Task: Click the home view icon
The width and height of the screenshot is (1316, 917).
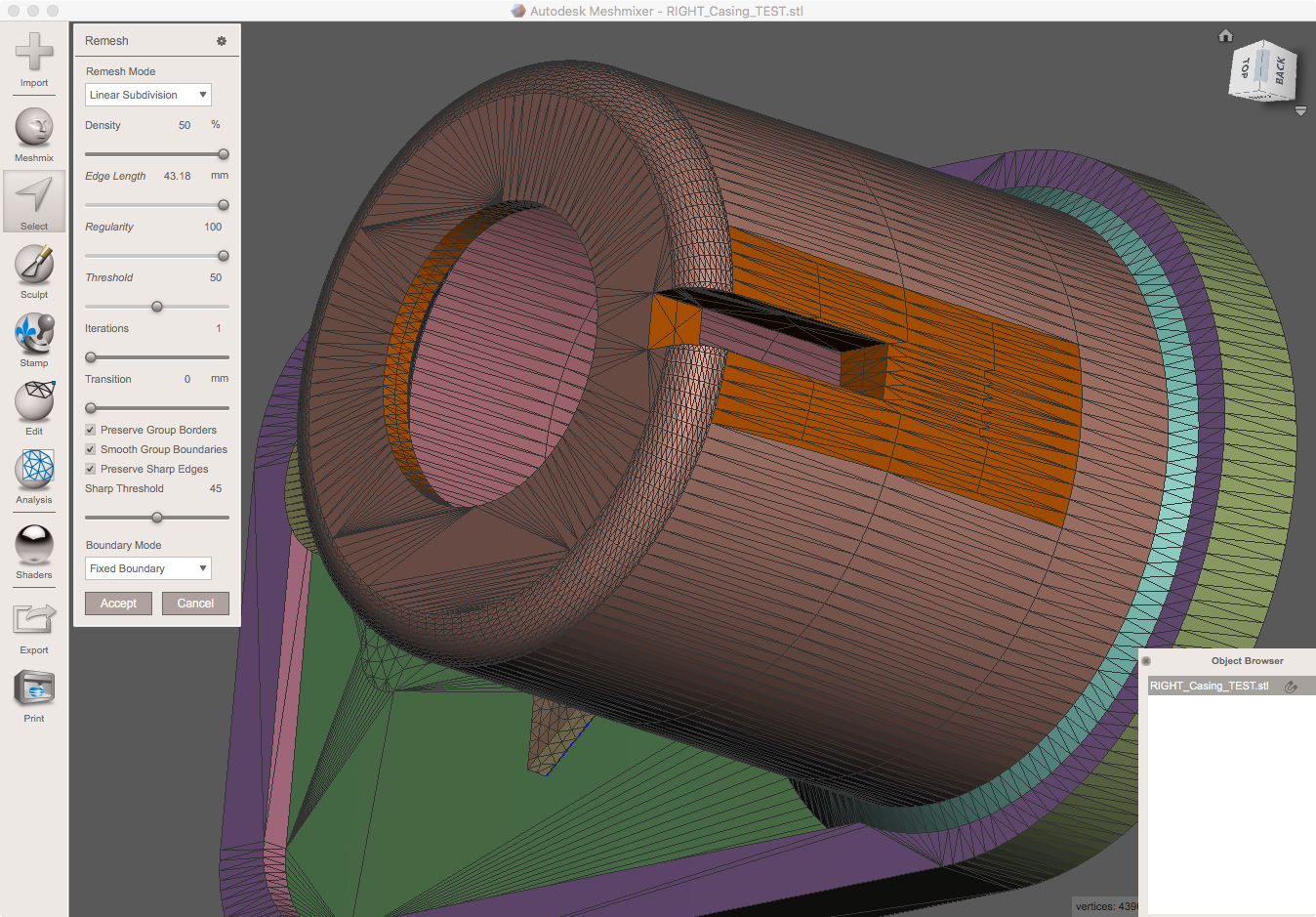Action: point(1225,36)
